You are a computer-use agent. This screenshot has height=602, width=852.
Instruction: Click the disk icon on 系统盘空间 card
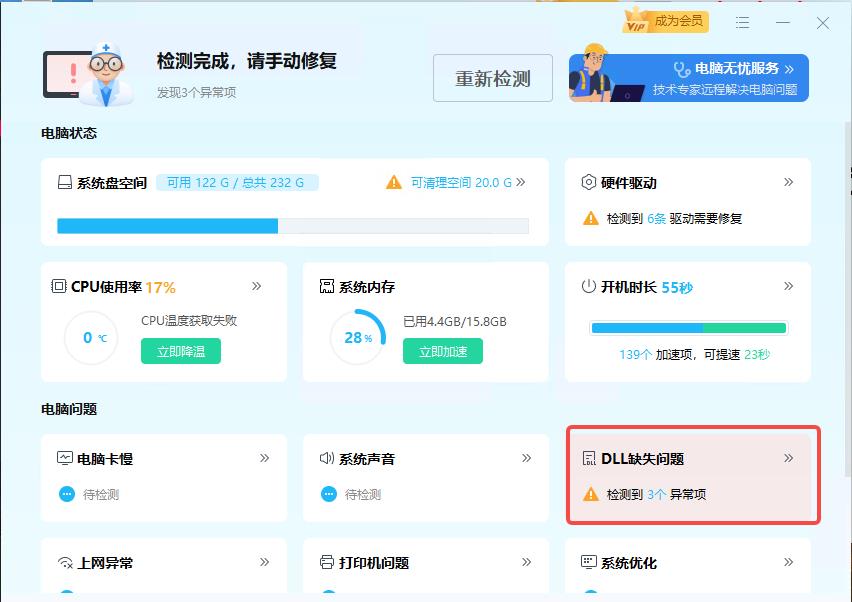tap(62, 182)
